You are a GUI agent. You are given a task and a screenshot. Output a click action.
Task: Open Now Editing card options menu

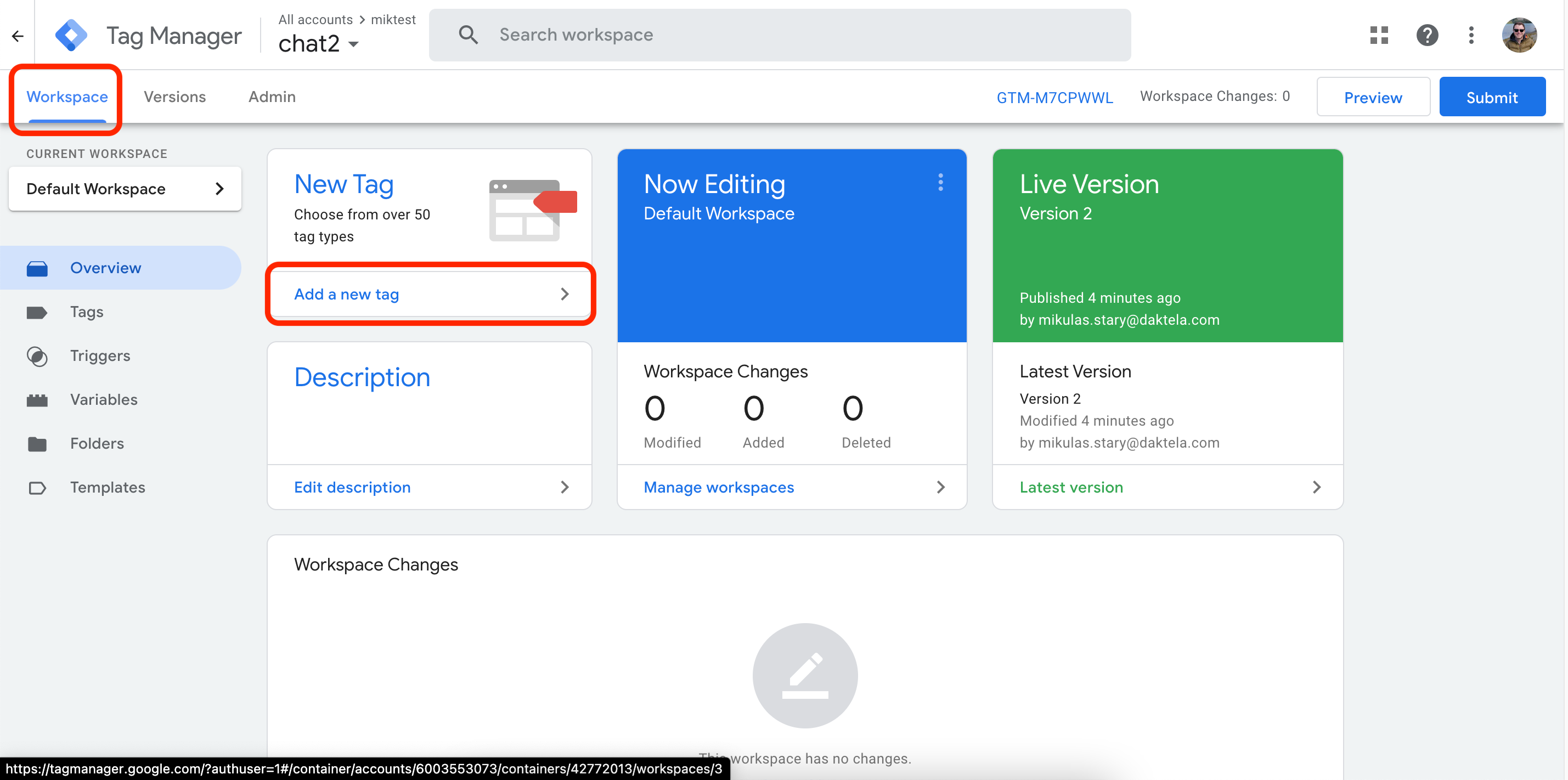coord(940,183)
